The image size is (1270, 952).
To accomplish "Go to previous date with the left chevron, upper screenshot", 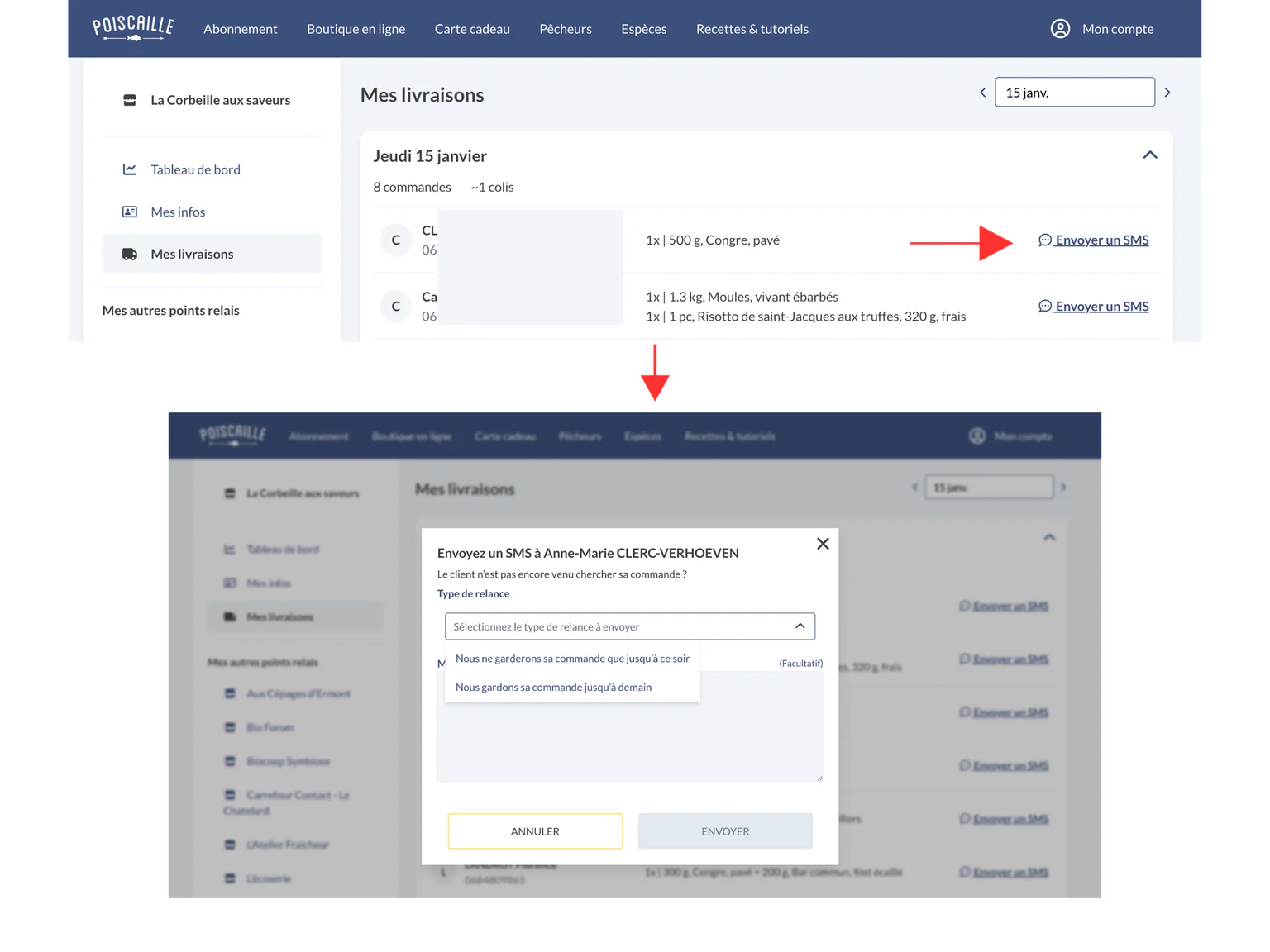I will pyautogui.click(x=982, y=93).
